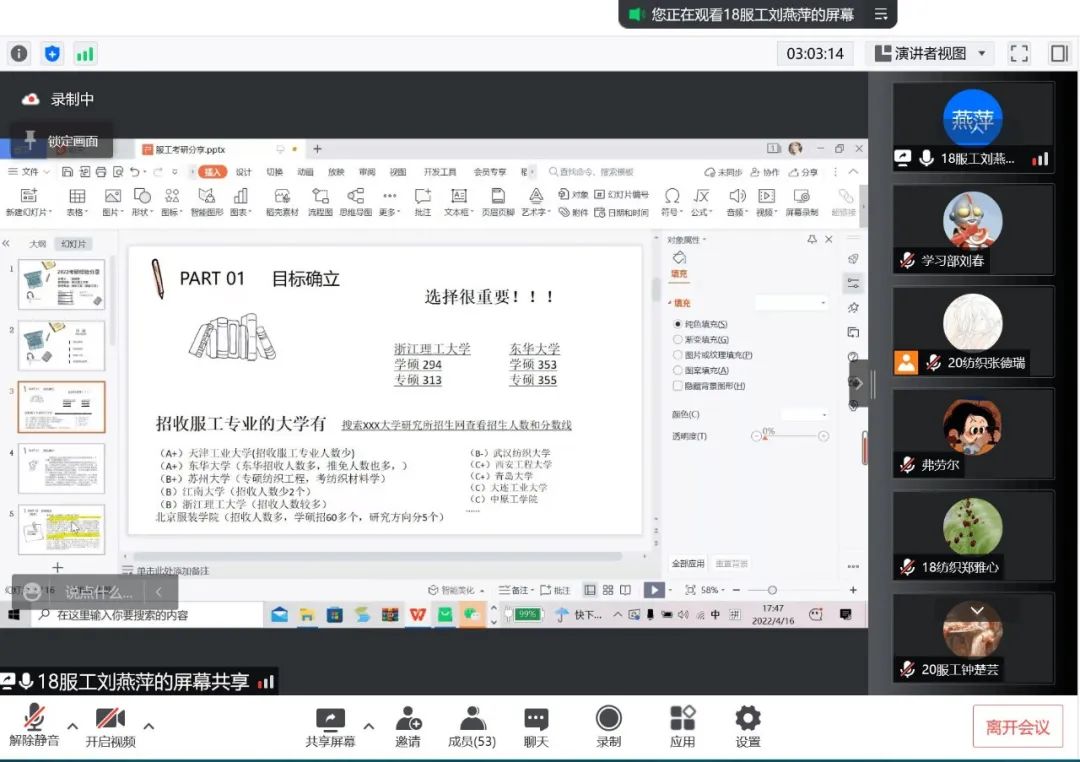The width and height of the screenshot is (1080, 762).
Task: Enter full screen mode icon
Action: (x=1018, y=53)
